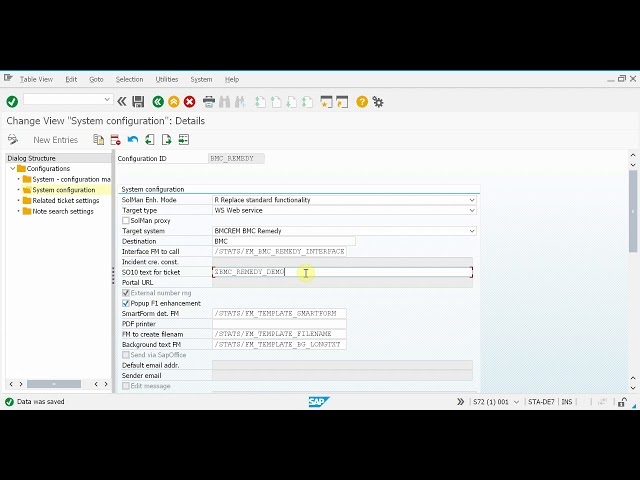
Task: Open the SolMan Enh. Mode dropdown
Action: pyautogui.click(x=472, y=200)
